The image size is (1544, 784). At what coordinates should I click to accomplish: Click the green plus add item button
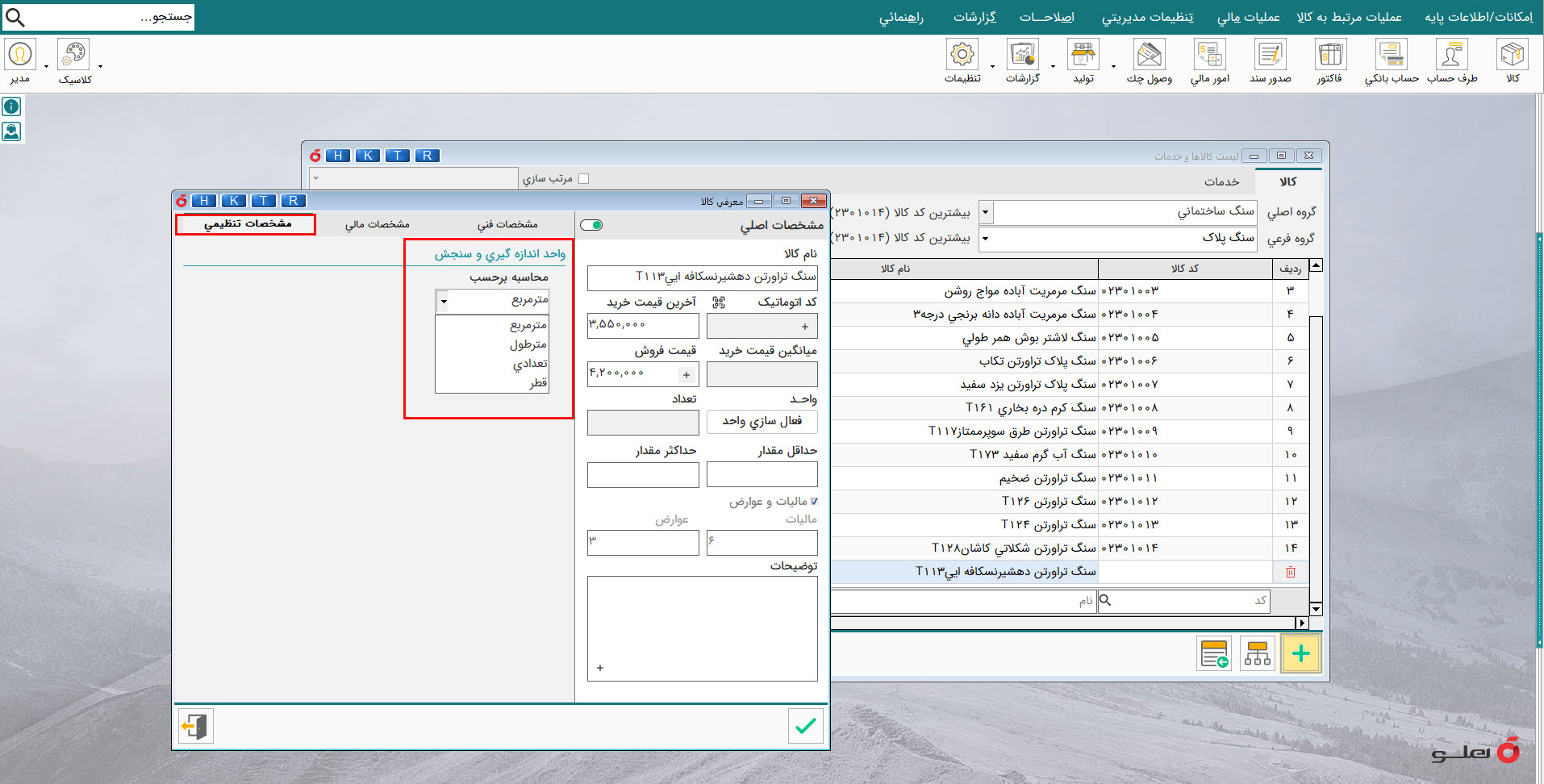[1300, 654]
